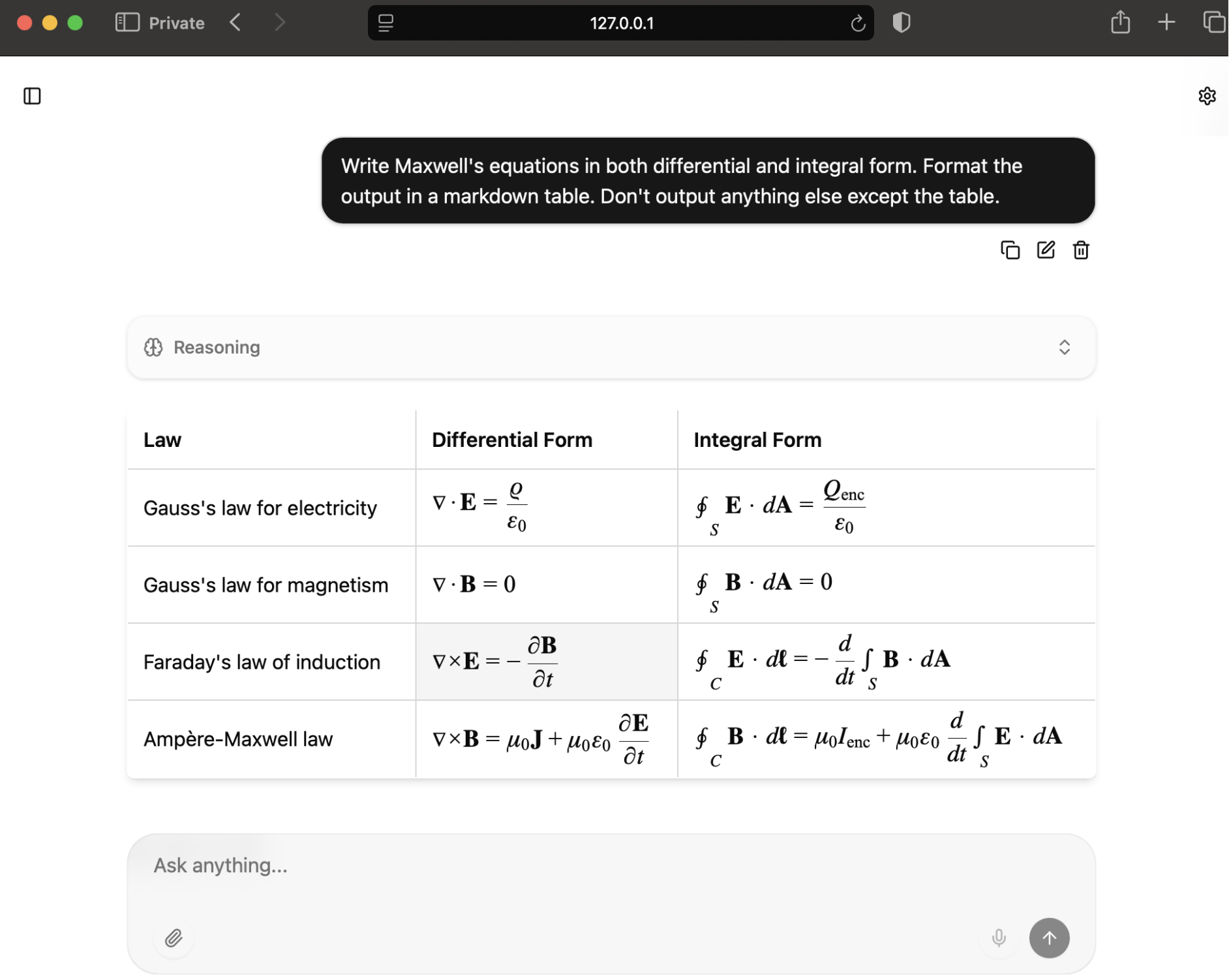Edit the user message with pencil icon
The width and height of the screenshot is (1229, 980).
click(x=1046, y=250)
